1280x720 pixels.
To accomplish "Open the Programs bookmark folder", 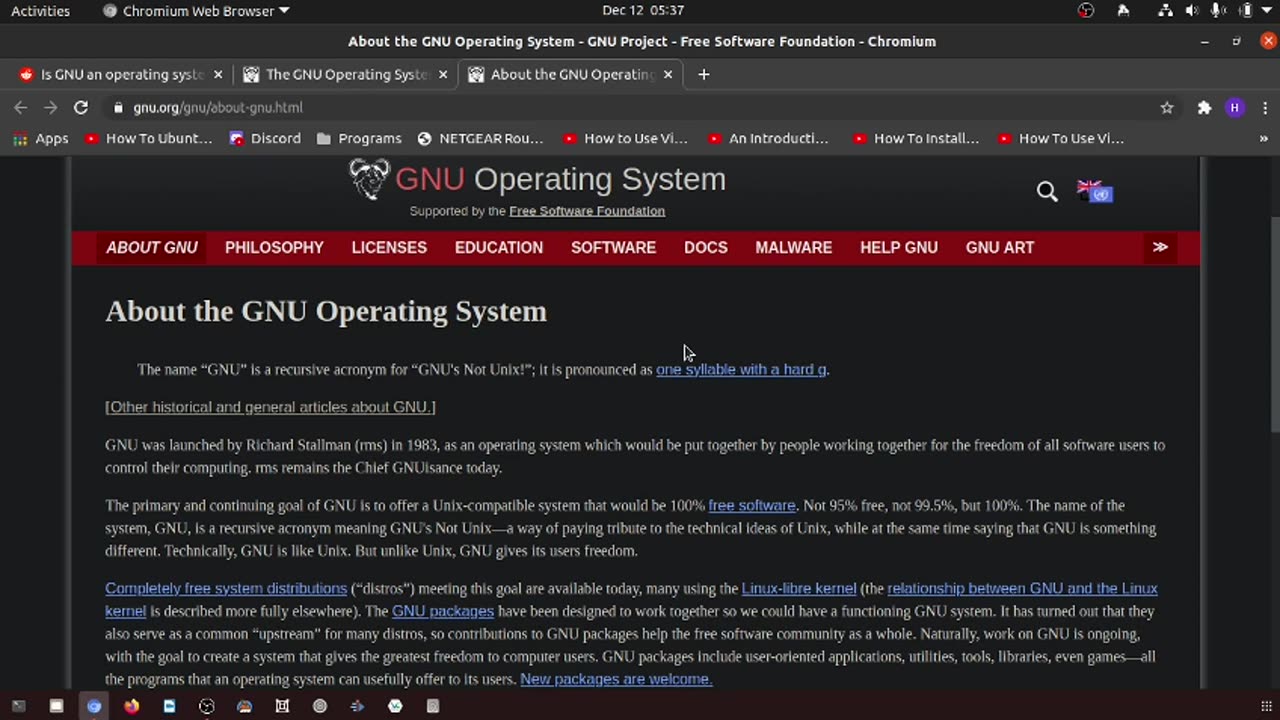I will point(359,138).
